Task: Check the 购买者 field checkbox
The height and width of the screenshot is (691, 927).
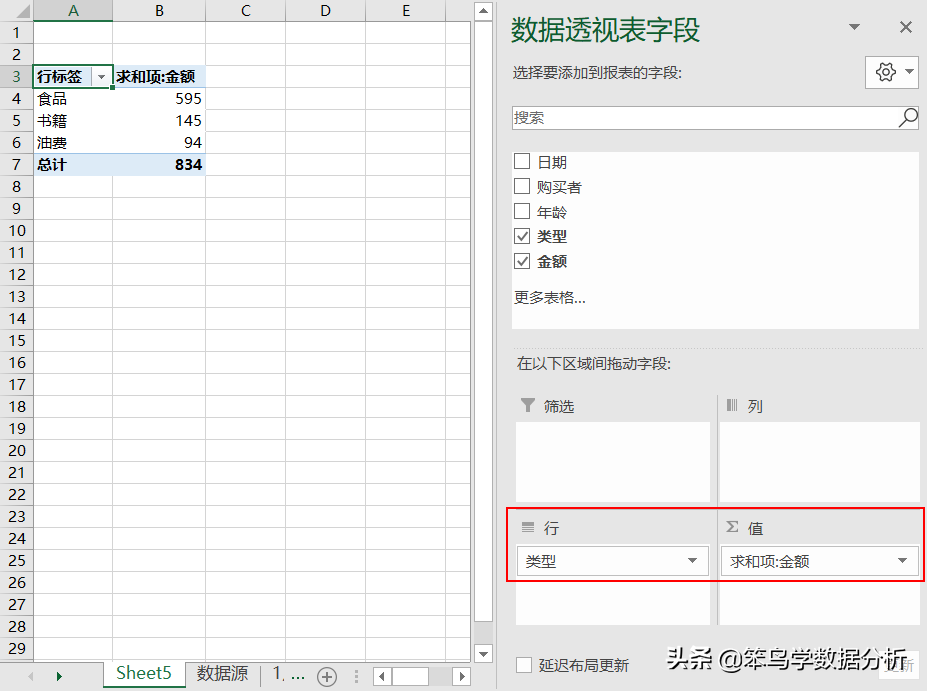Action: pyautogui.click(x=522, y=186)
